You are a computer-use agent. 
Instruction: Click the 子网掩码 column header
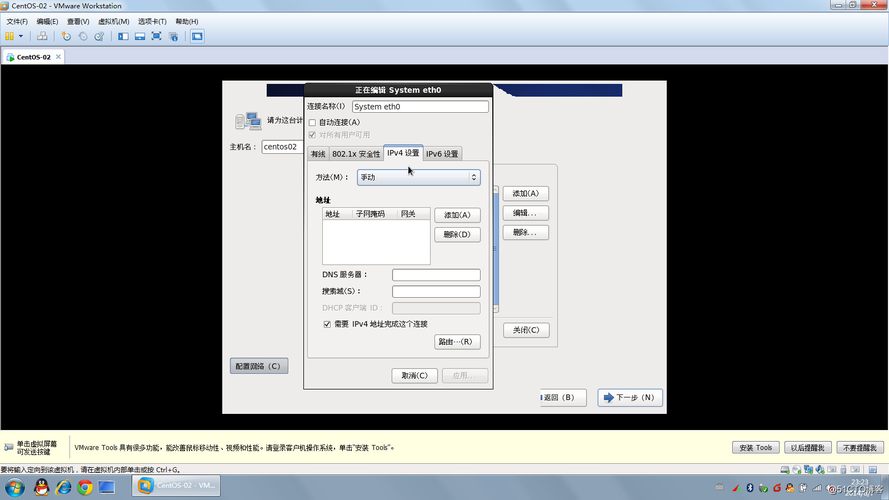(x=374, y=214)
